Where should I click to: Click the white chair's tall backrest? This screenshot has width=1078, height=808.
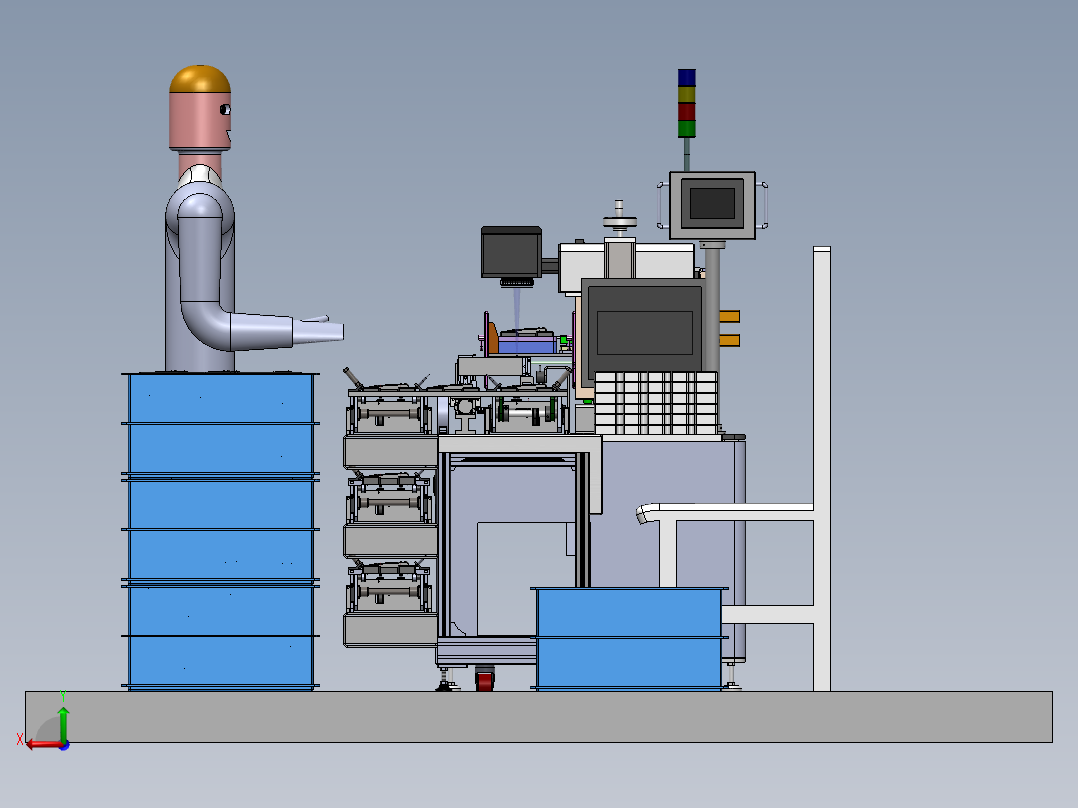pyautogui.click(x=822, y=468)
